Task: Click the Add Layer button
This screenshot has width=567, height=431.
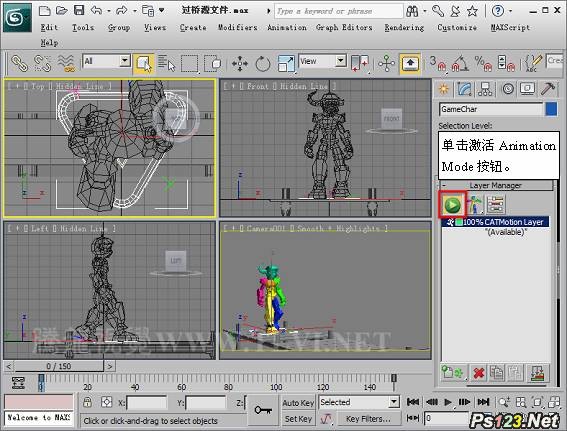Action: [x=452, y=372]
